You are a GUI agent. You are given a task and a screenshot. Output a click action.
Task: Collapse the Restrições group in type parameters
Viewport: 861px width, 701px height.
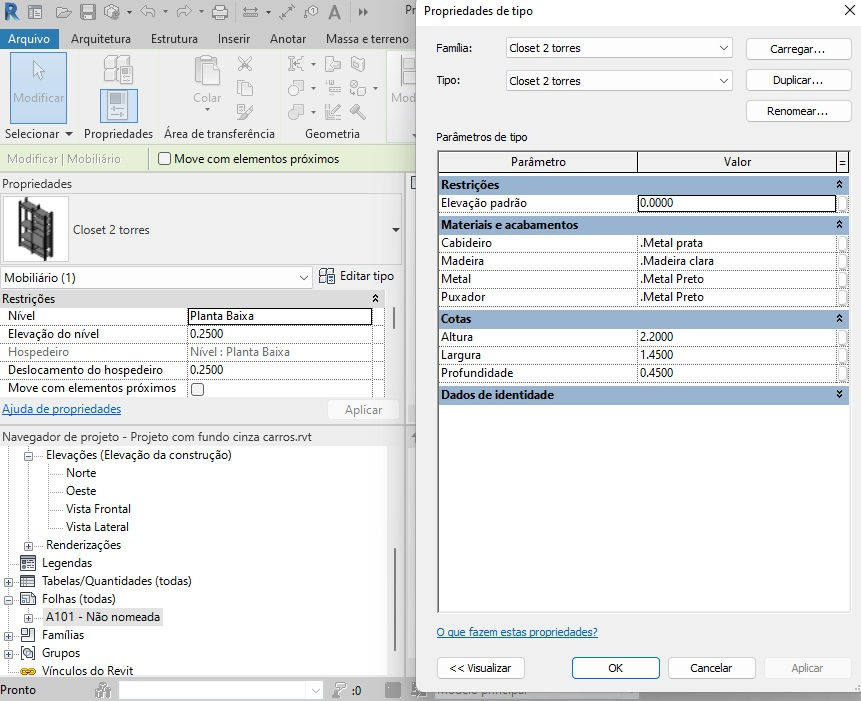click(839, 185)
